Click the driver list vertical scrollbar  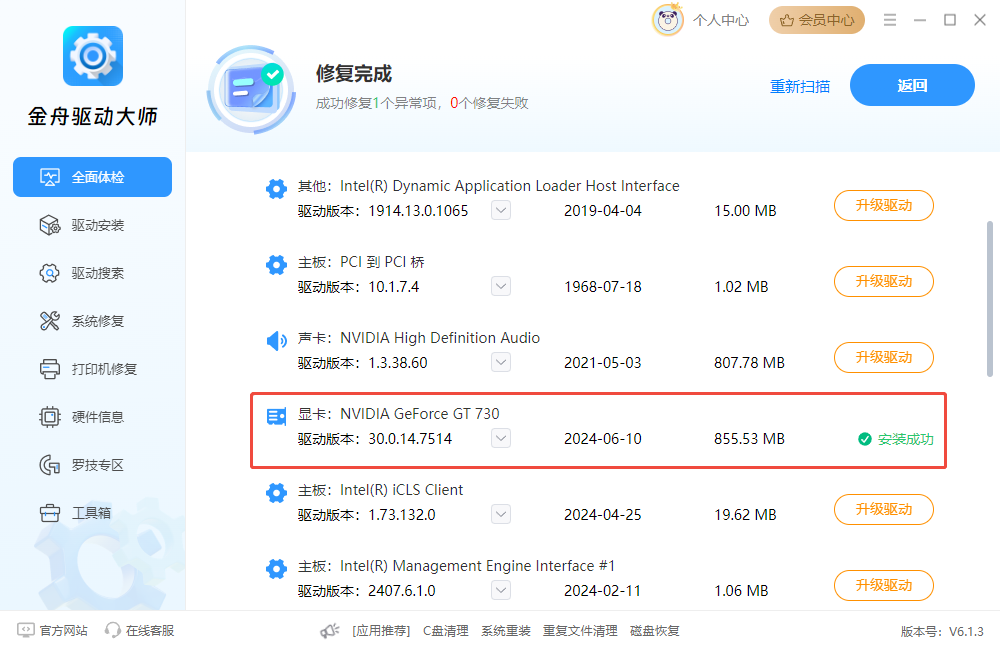click(x=990, y=299)
